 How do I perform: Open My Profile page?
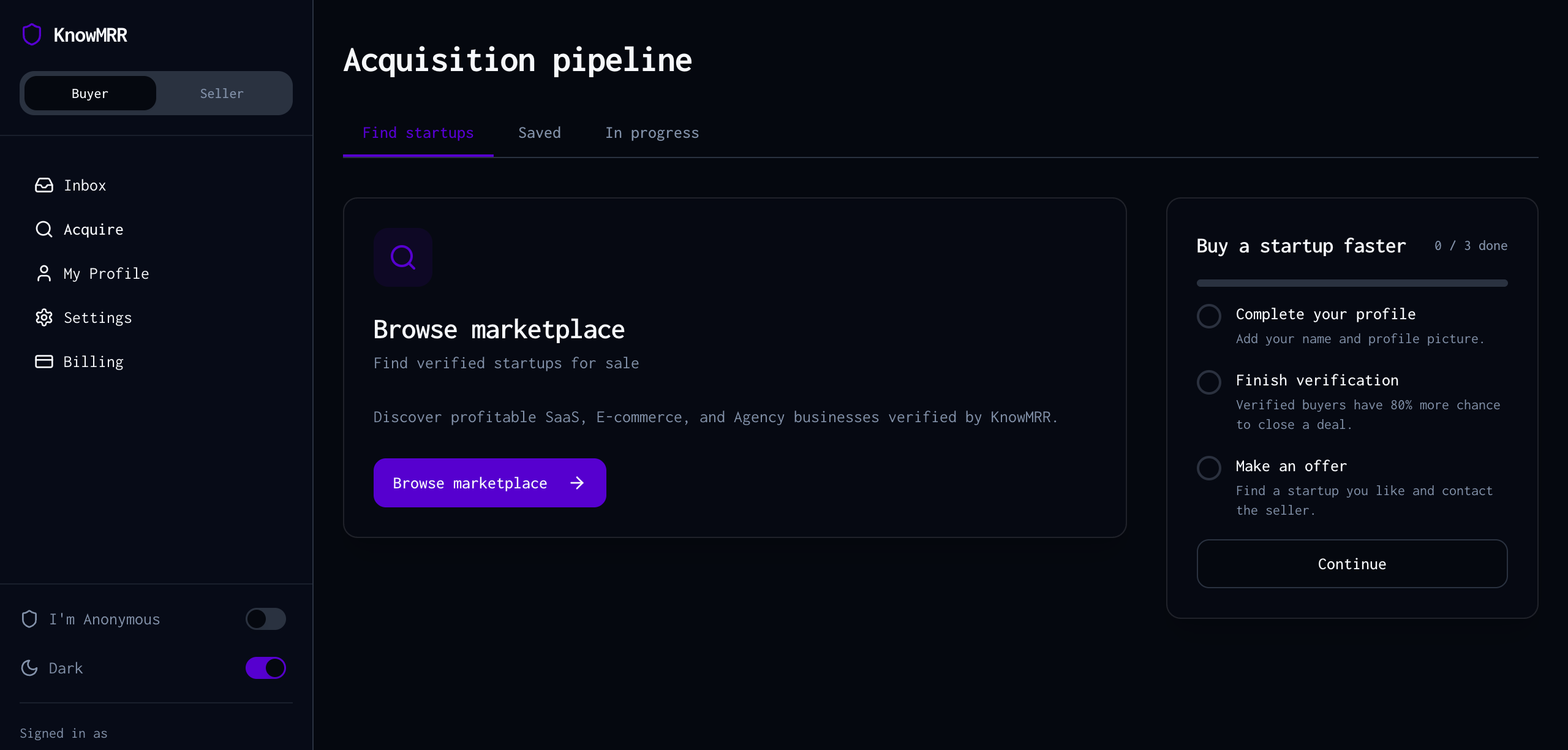pos(156,273)
